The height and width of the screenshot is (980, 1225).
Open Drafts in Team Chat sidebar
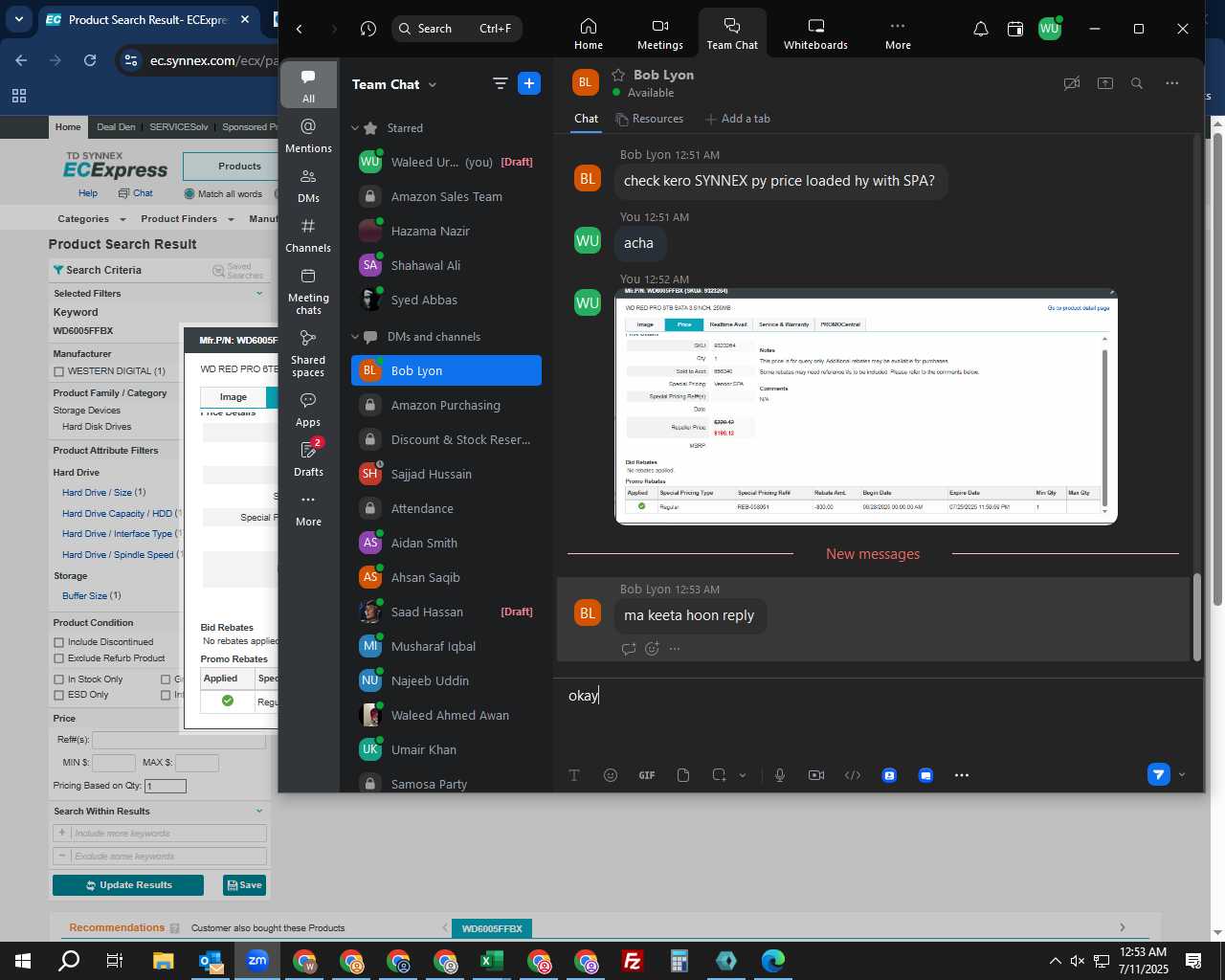[308, 458]
